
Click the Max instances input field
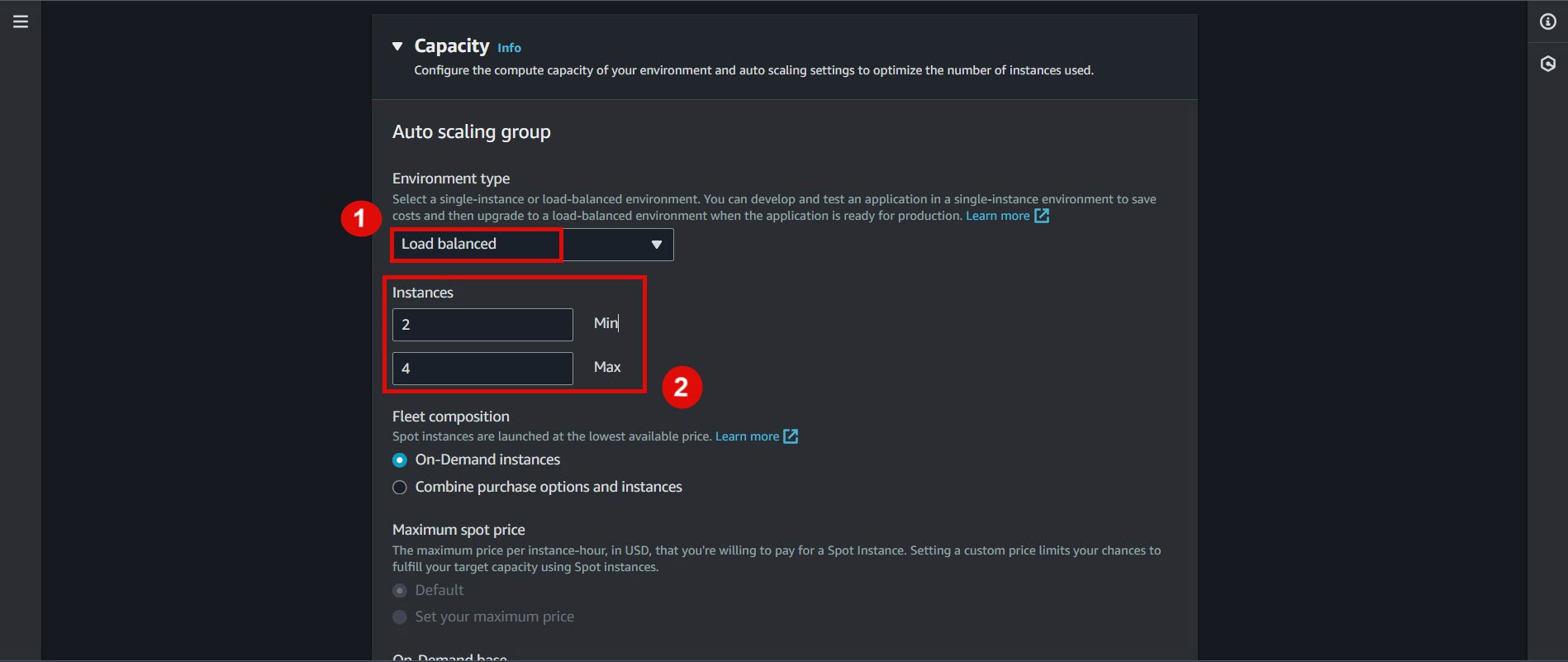(x=482, y=369)
